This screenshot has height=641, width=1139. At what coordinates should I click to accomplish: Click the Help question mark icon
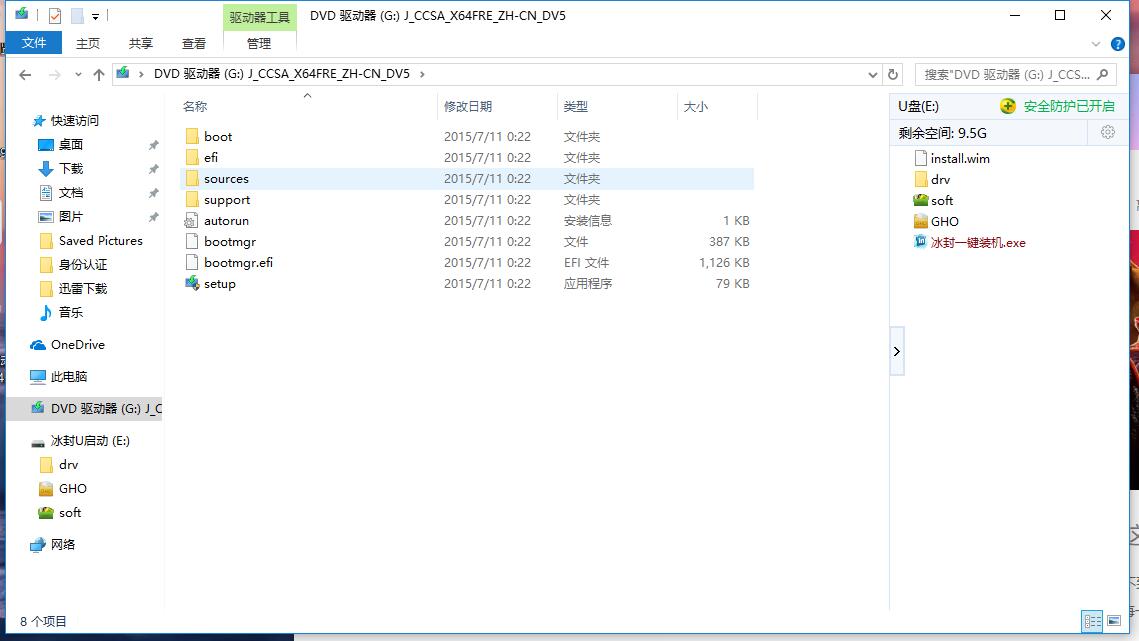[x=1117, y=43]
